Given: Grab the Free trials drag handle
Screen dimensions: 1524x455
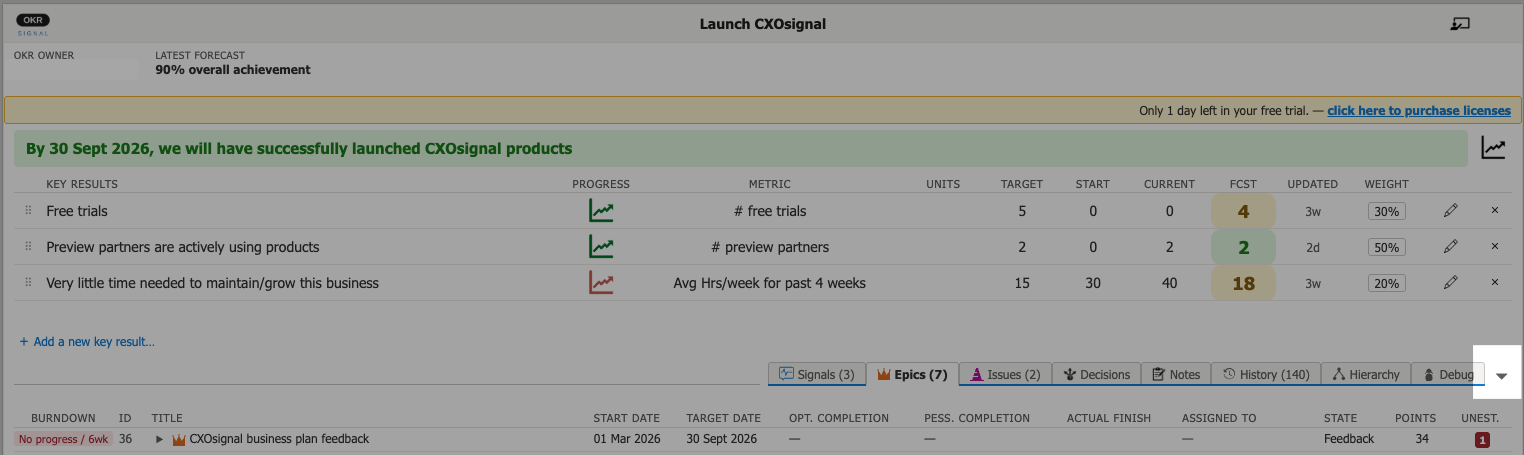Looking at the screenshot, I should pyautogui.click(x=28, y=211).
